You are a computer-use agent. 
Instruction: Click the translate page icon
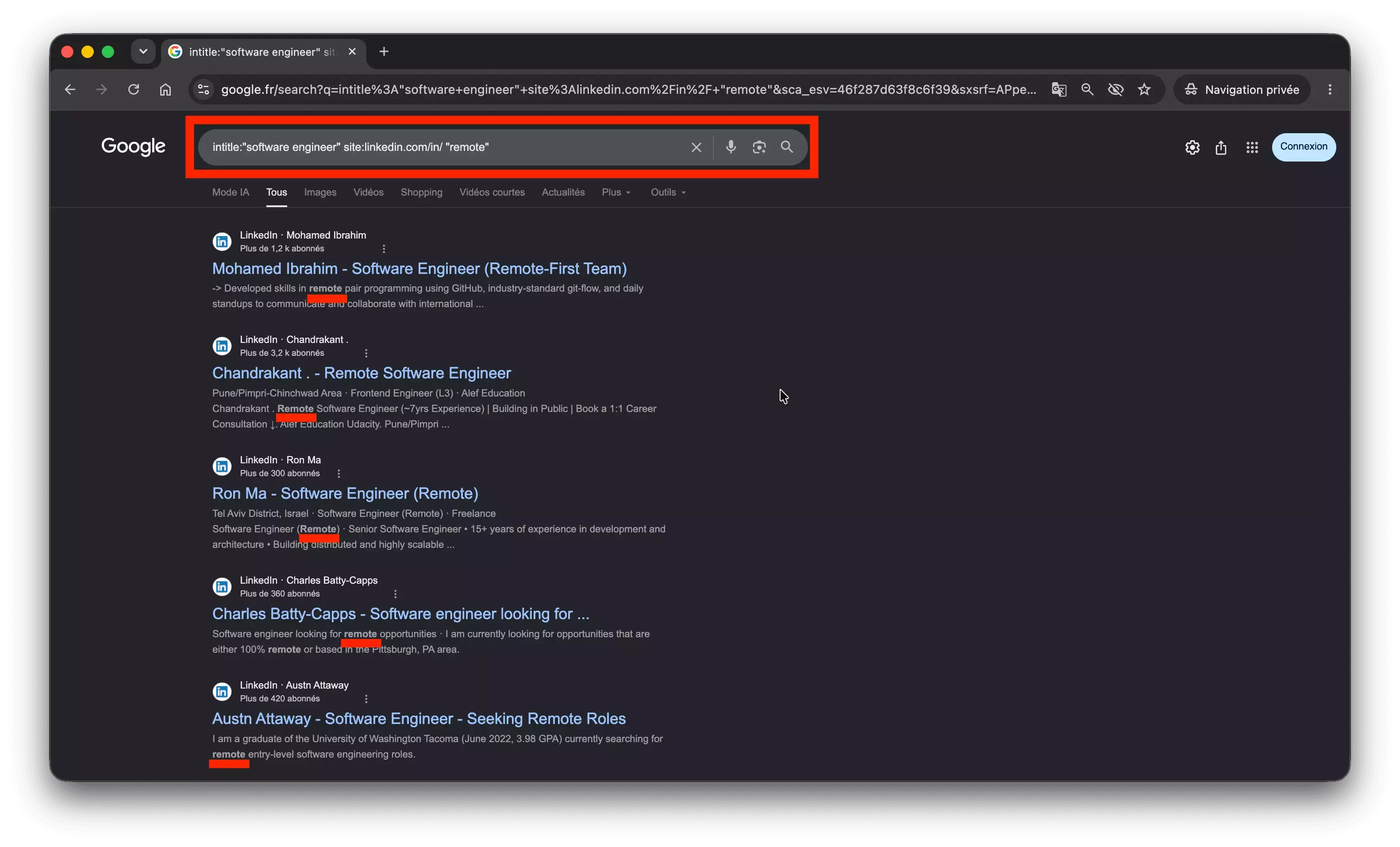(x=1058, y=90)
